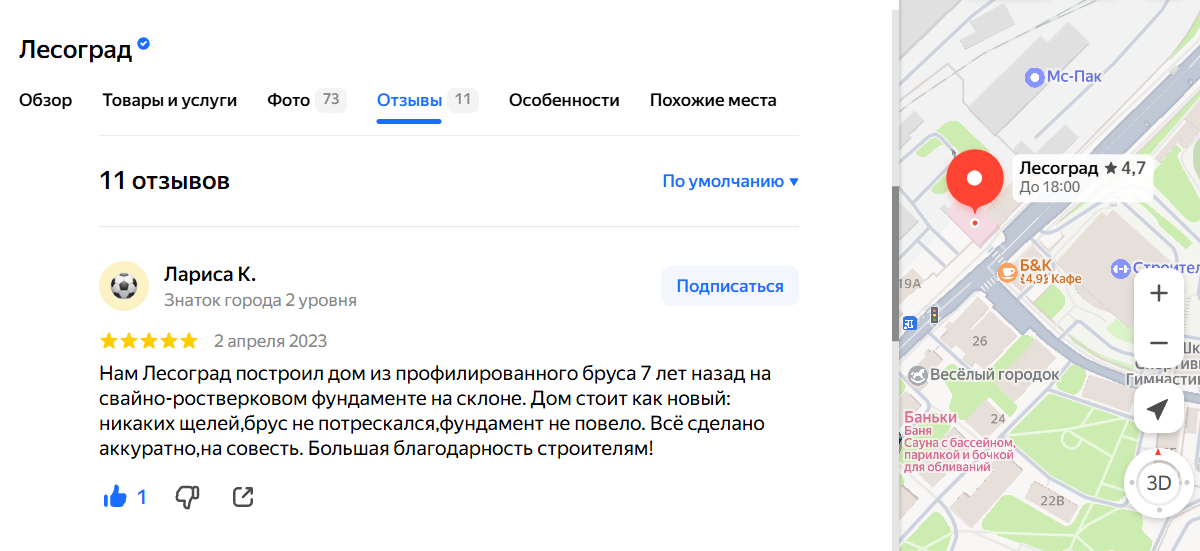
Task: Go to Похожие места tab
Action: (713, 100)
